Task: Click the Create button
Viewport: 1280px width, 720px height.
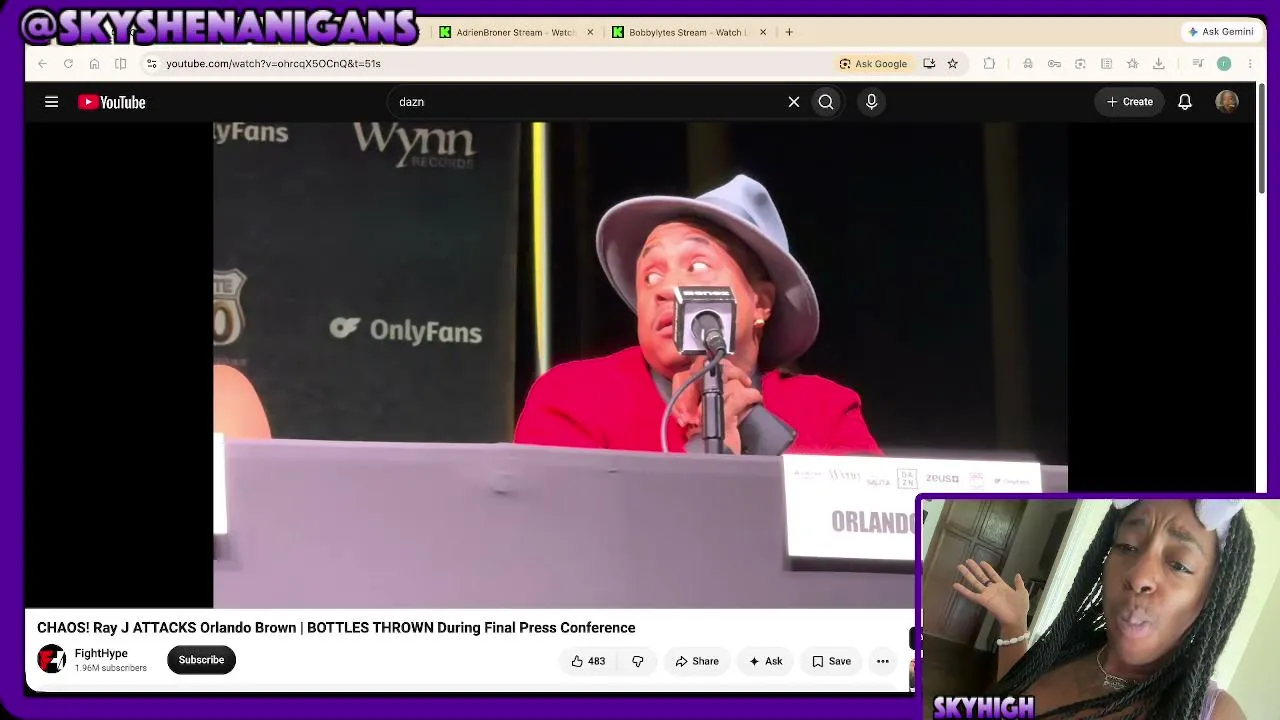Action: [x=1130, y=102]
